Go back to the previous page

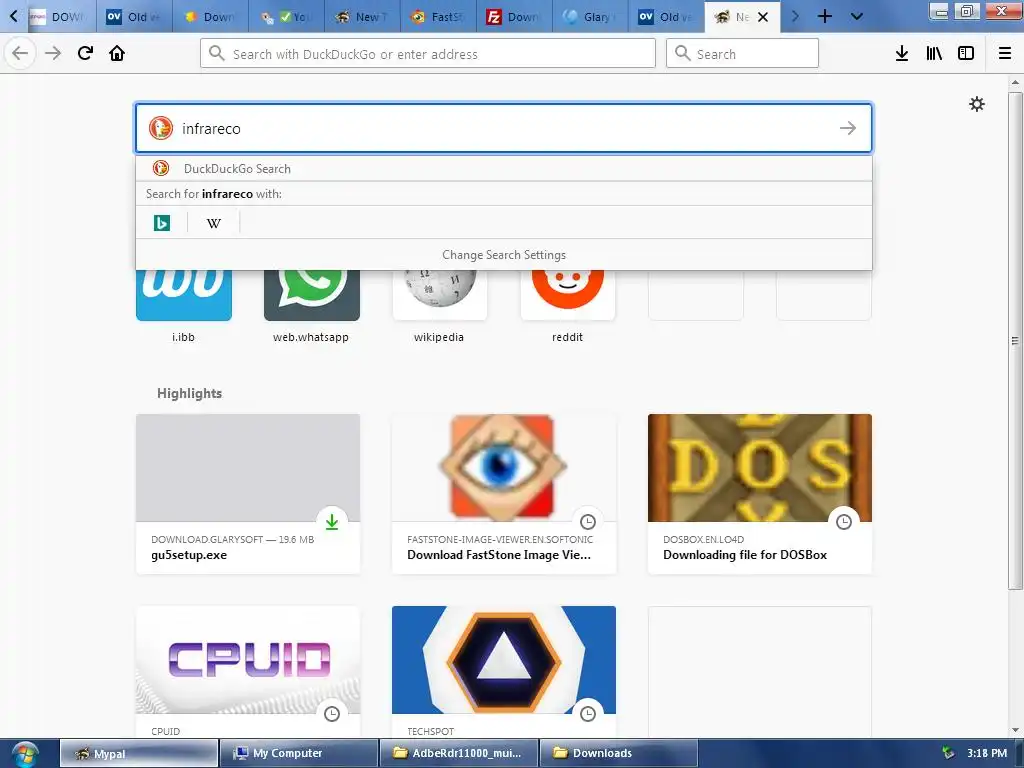click(20, 53)
